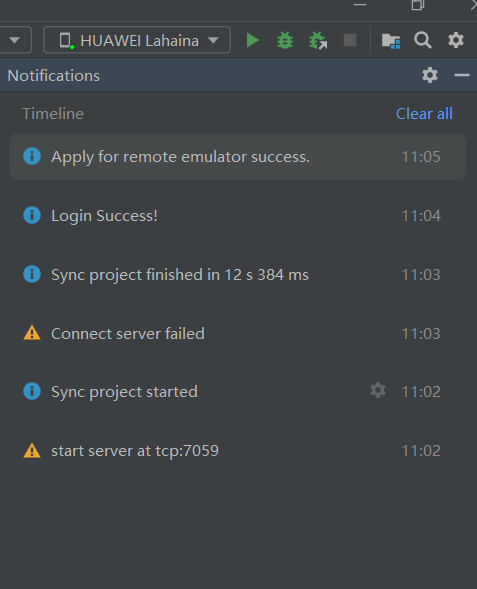The image size is (477, 589).
Task: Open gear beside Sync project started
Action: click(x=378, y=391)
